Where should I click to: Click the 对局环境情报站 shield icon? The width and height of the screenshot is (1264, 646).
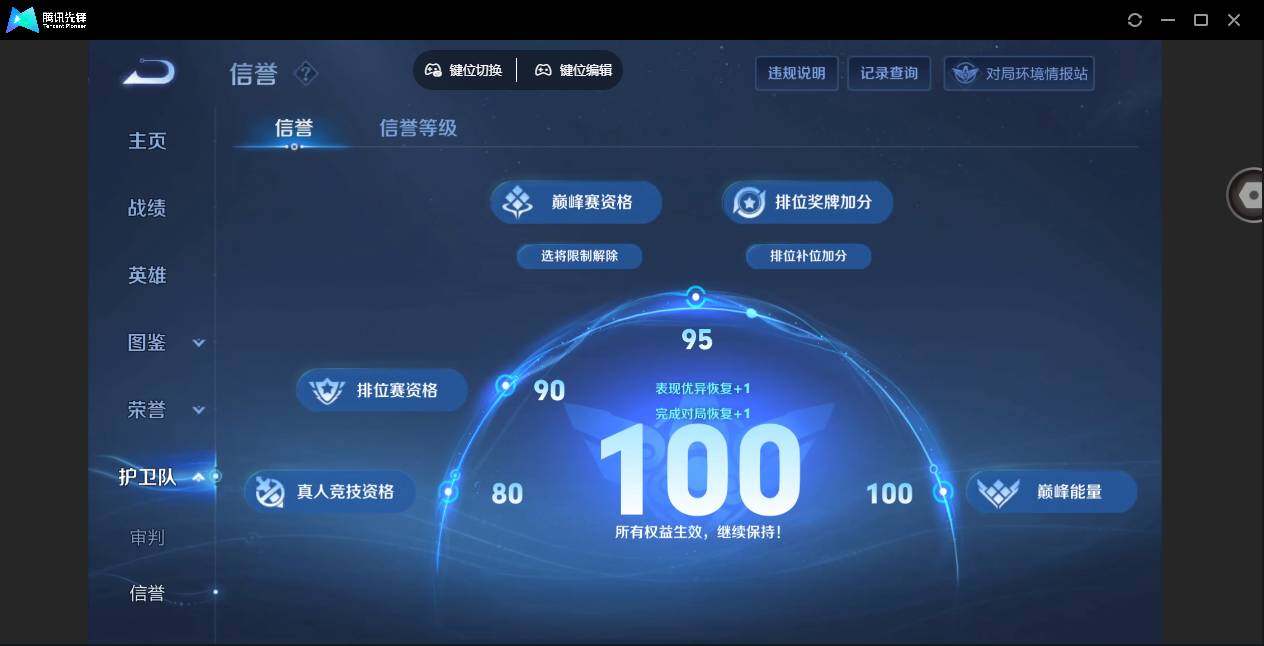click(963, 73)
